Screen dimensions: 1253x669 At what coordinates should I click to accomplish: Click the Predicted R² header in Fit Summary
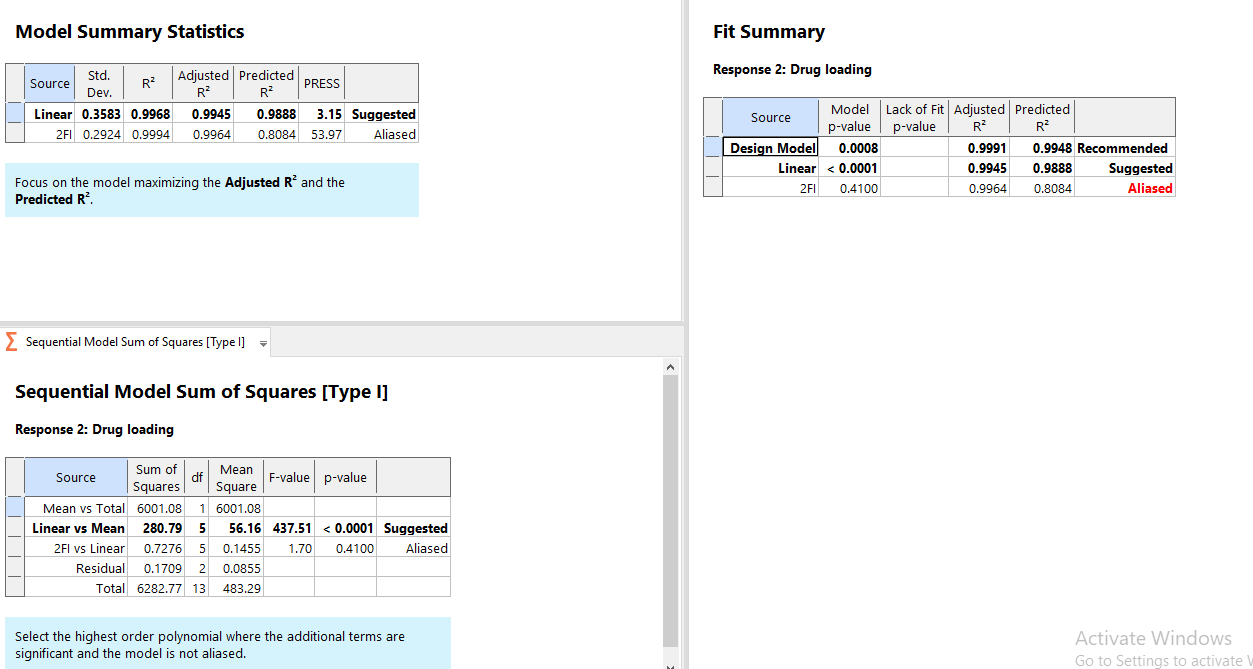coord(1042,117)
